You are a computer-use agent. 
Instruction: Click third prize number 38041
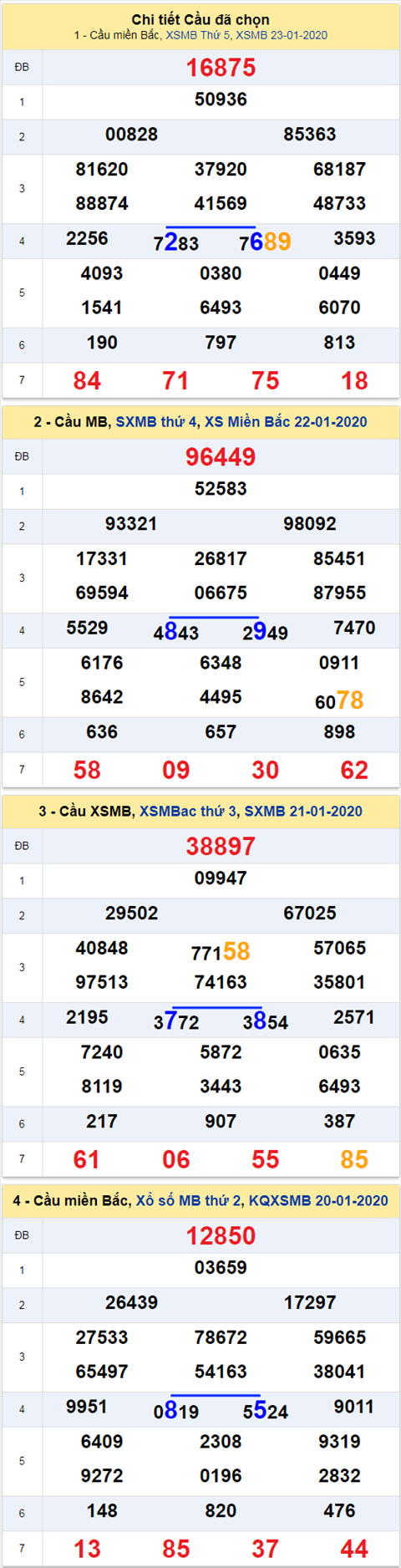click(x=339, y=1372)
